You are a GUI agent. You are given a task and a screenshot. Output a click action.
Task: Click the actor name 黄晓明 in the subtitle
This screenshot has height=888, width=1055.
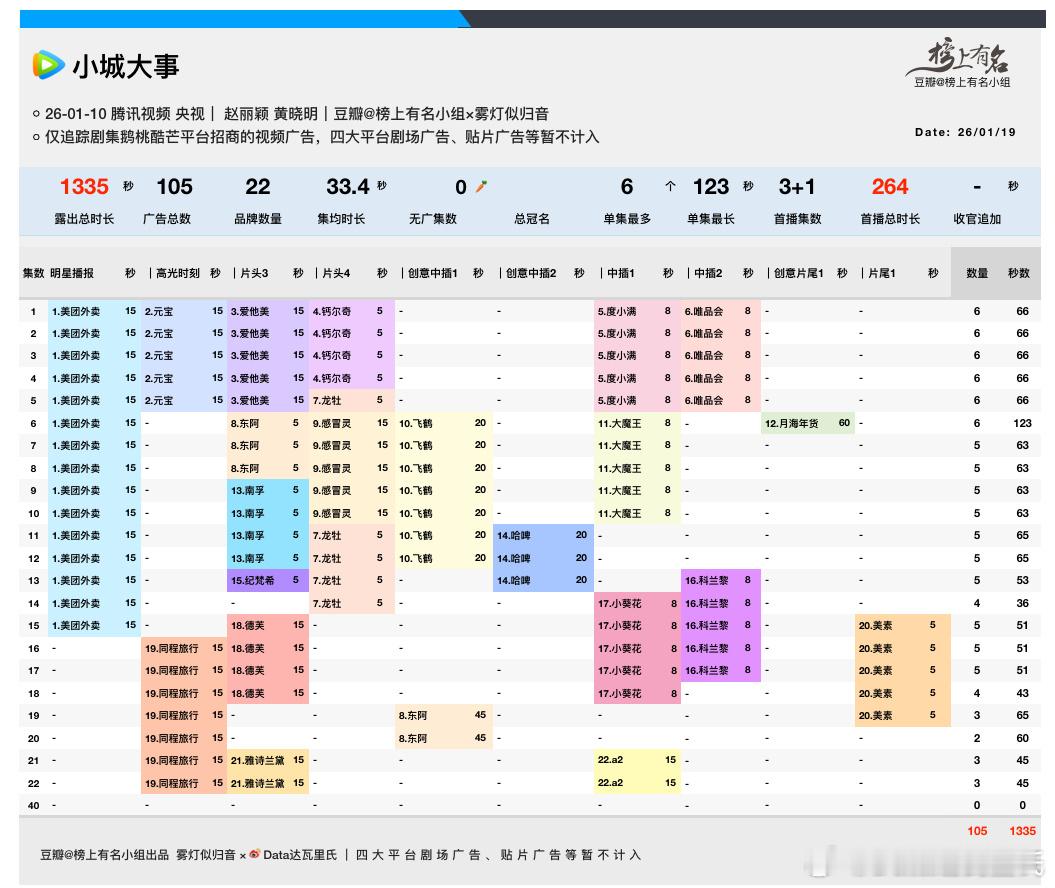pyautogui.click(x=294, y=114)
